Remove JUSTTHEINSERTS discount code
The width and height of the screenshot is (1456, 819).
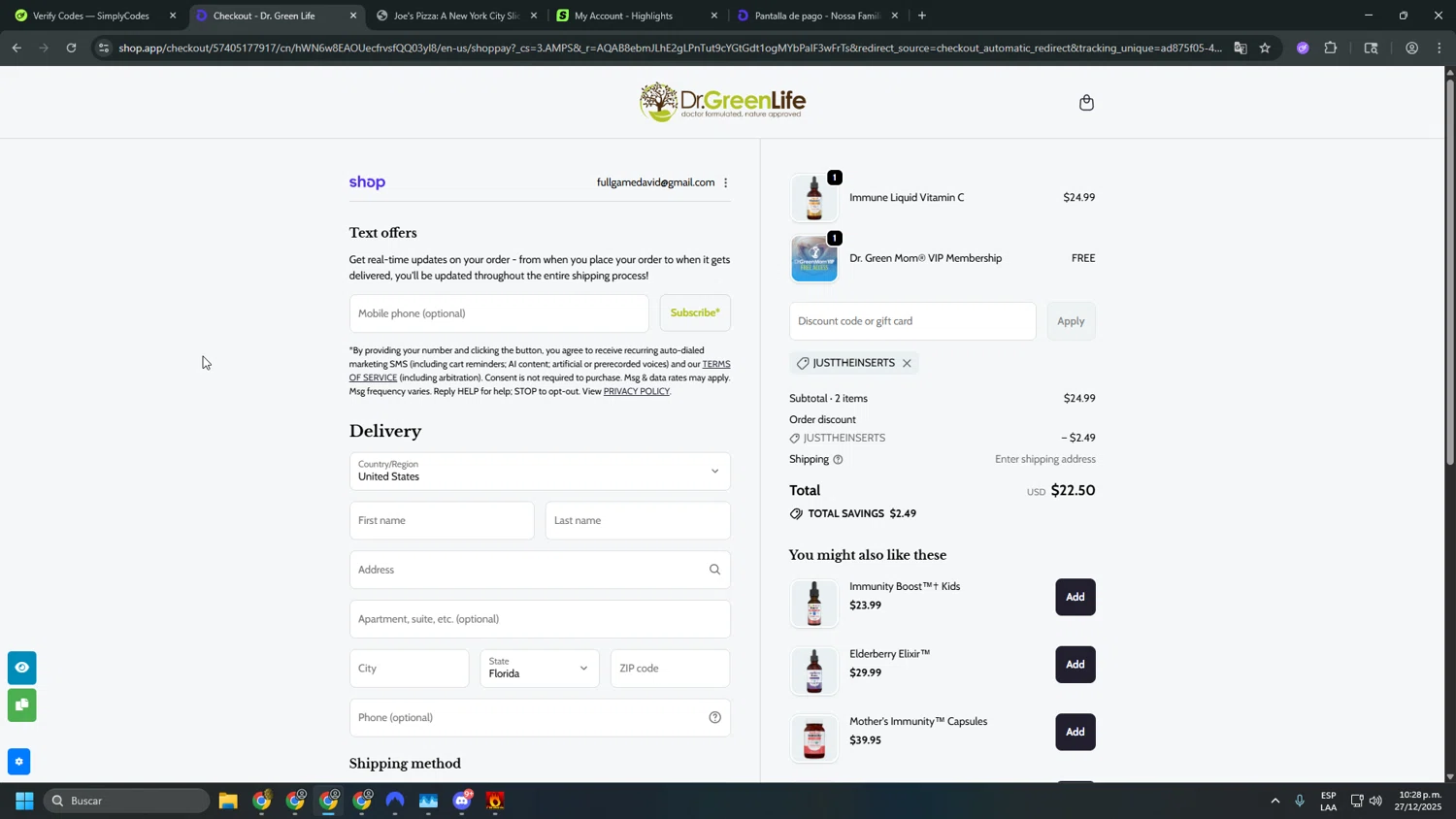[907, 363]
